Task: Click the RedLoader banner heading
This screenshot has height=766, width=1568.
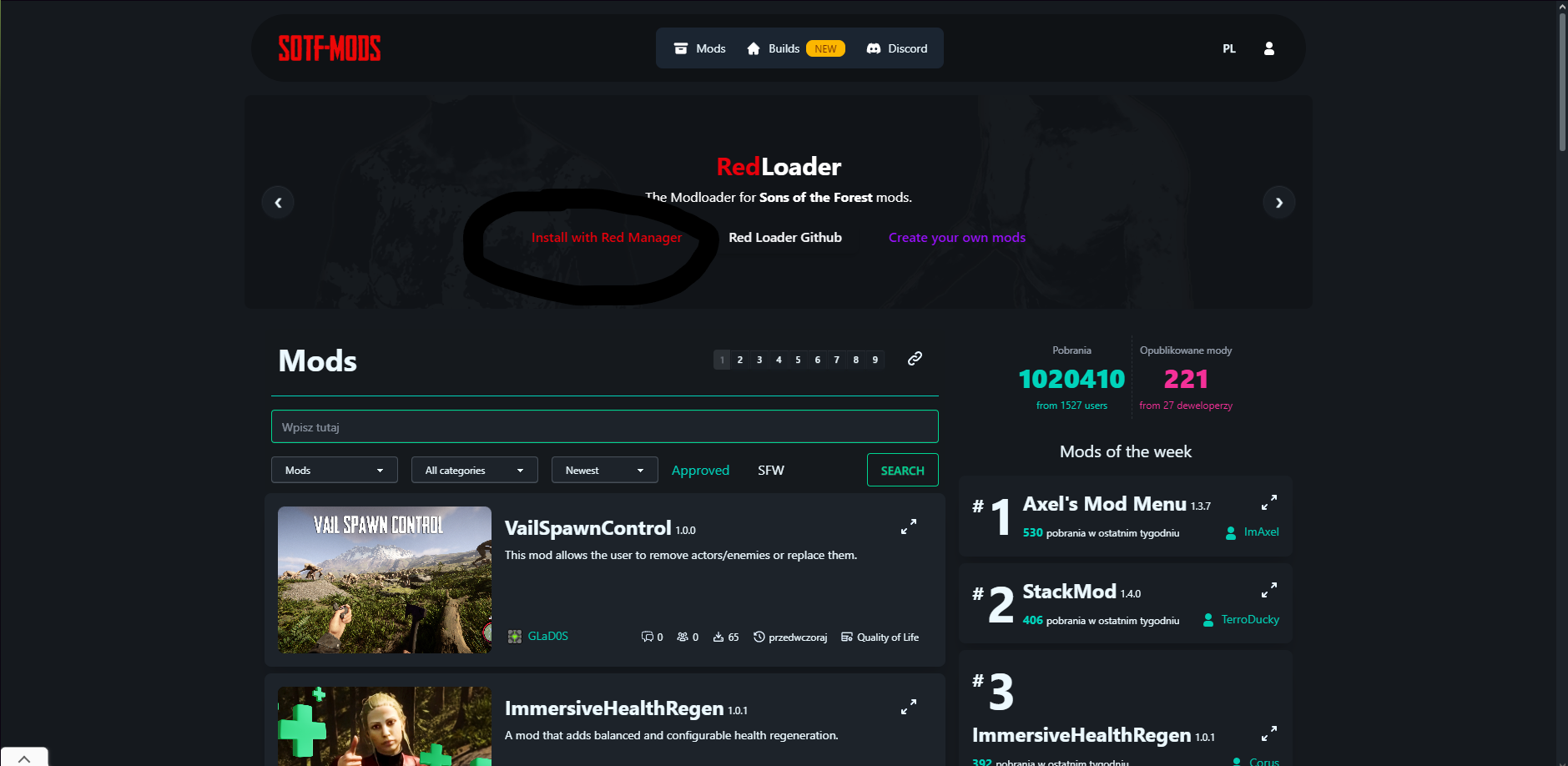Action: (779, 167)
